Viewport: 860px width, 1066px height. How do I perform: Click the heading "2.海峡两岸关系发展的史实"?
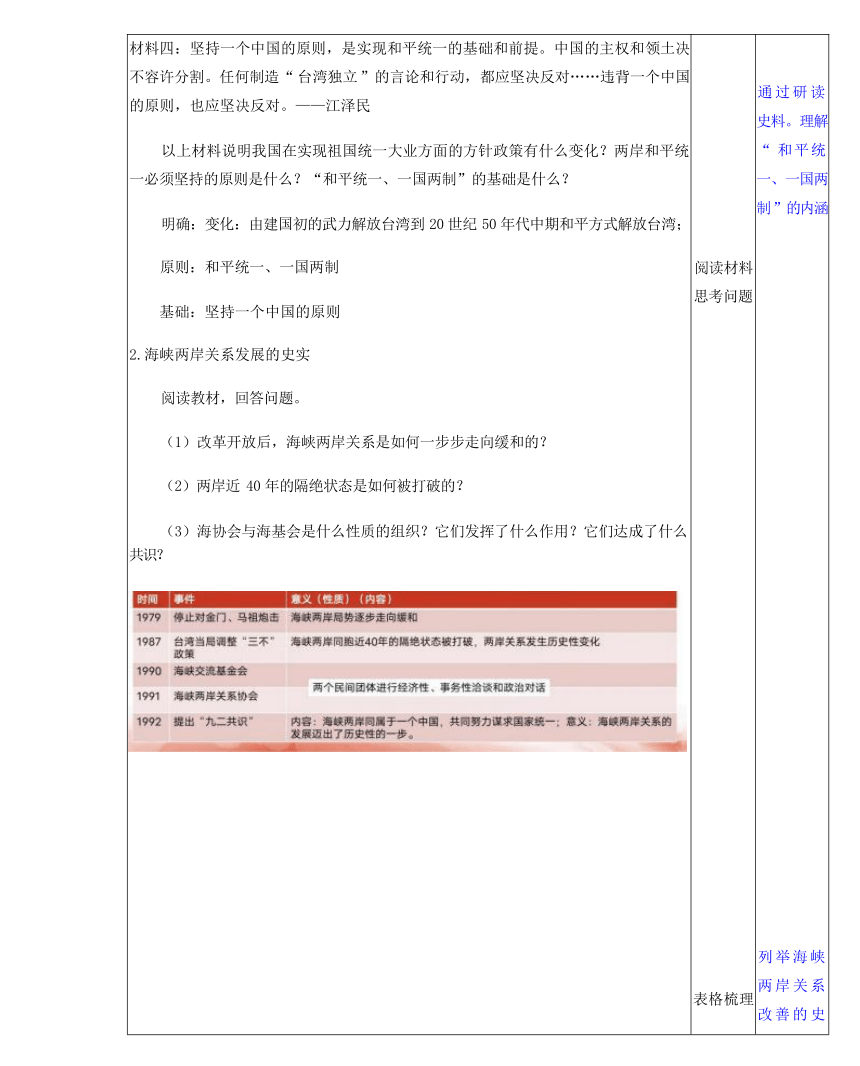220,354
